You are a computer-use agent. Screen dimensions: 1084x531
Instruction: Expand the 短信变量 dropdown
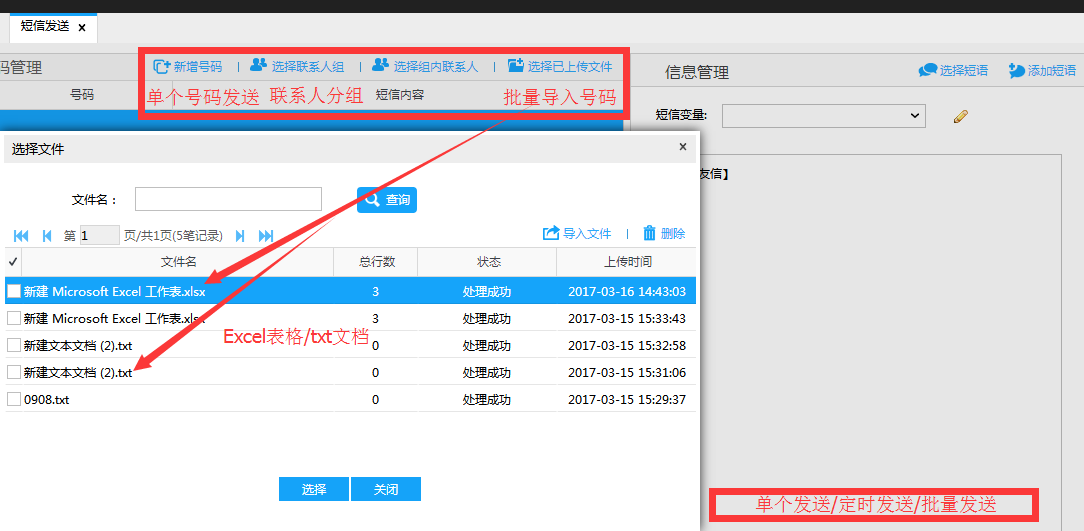click(823, 116)
